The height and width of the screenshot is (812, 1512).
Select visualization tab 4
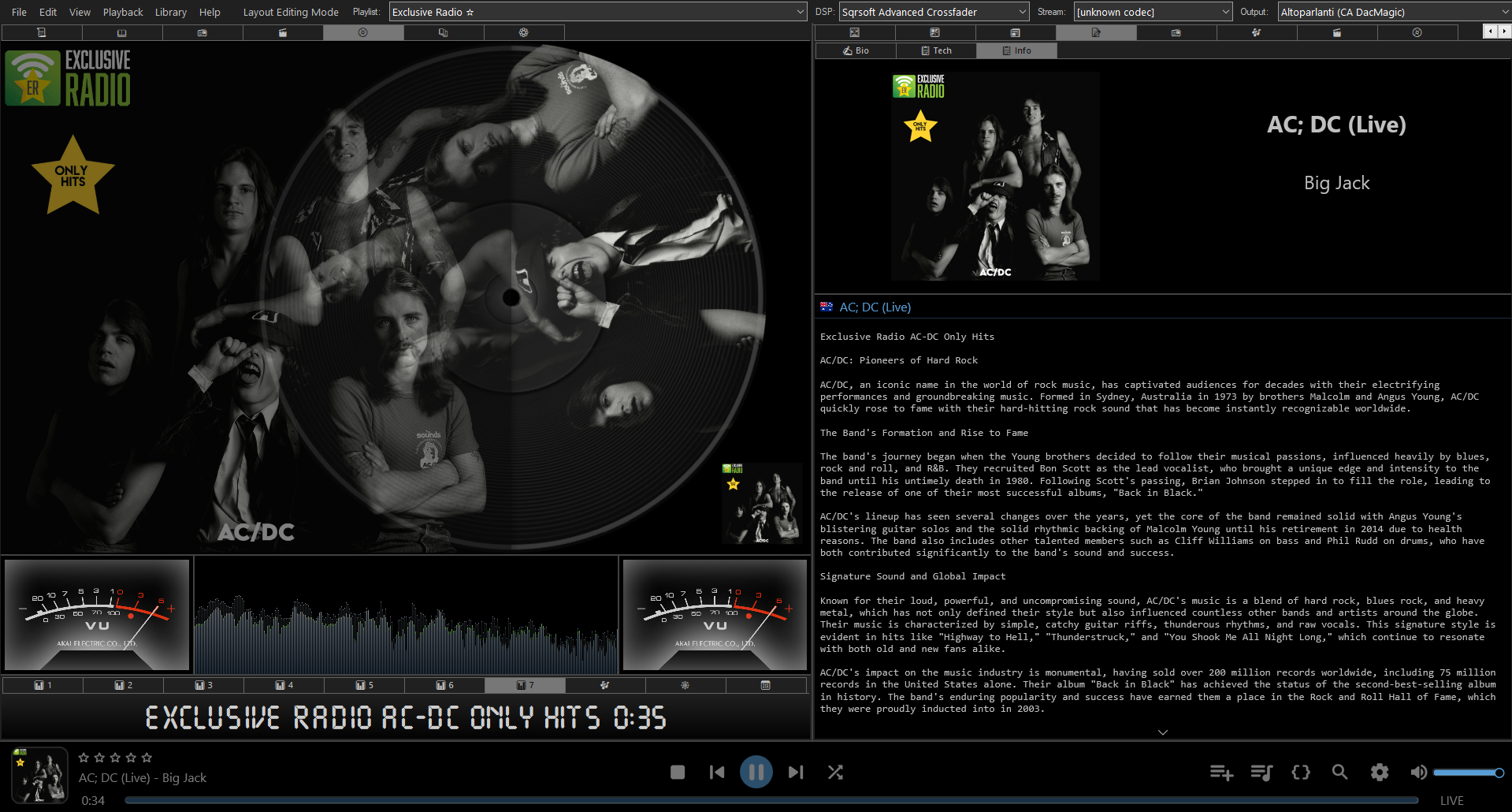(x=284, y=685)
